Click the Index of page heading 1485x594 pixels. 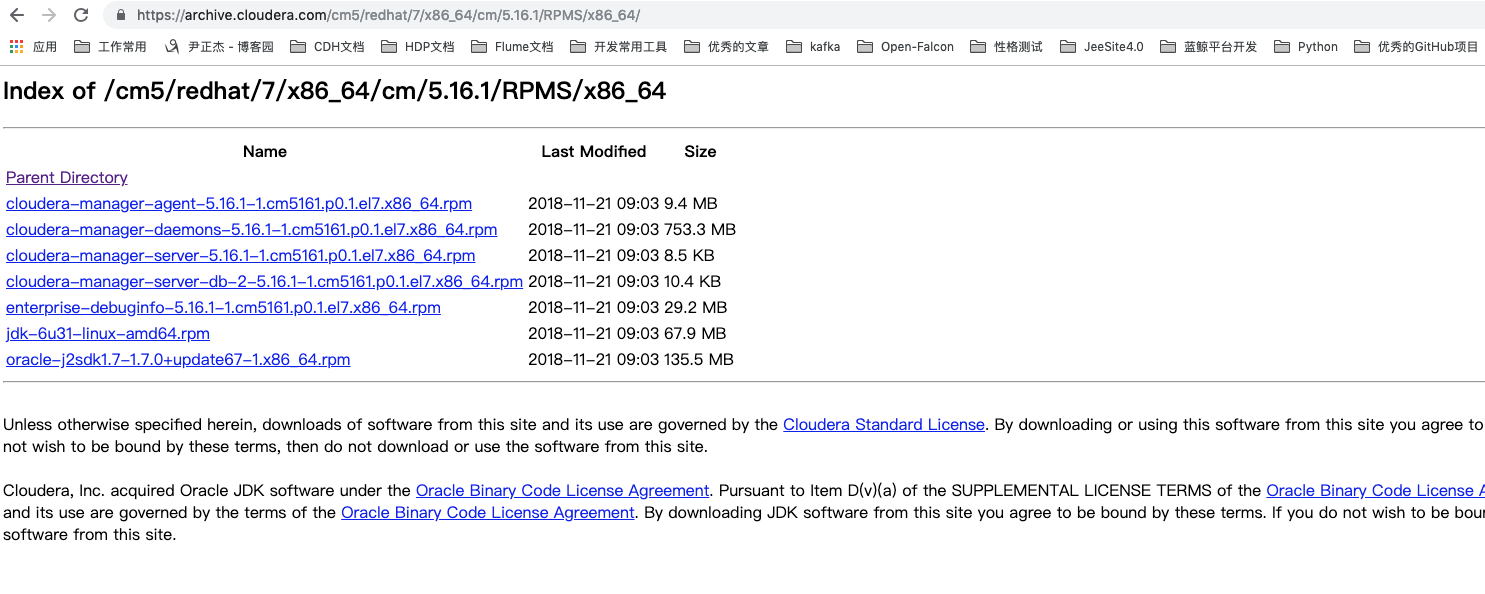click(x=335, y=91)
